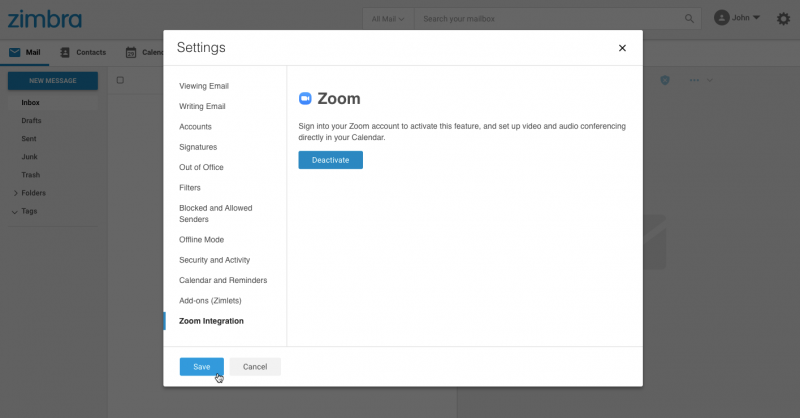Click the Contacts address book icon

65,52
